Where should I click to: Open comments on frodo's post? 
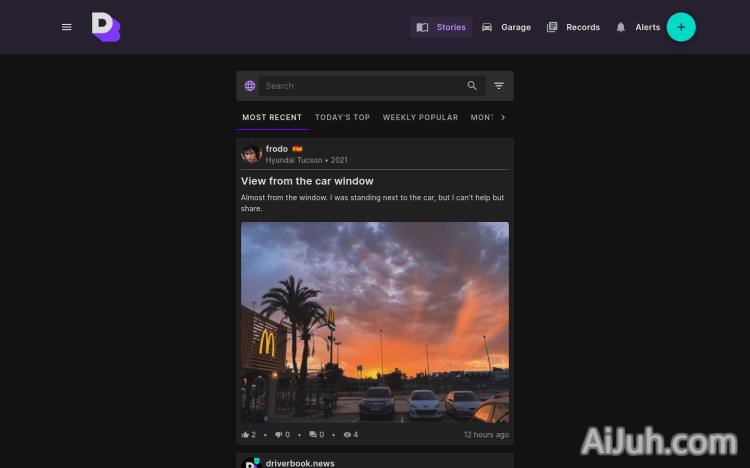[313, 435]
